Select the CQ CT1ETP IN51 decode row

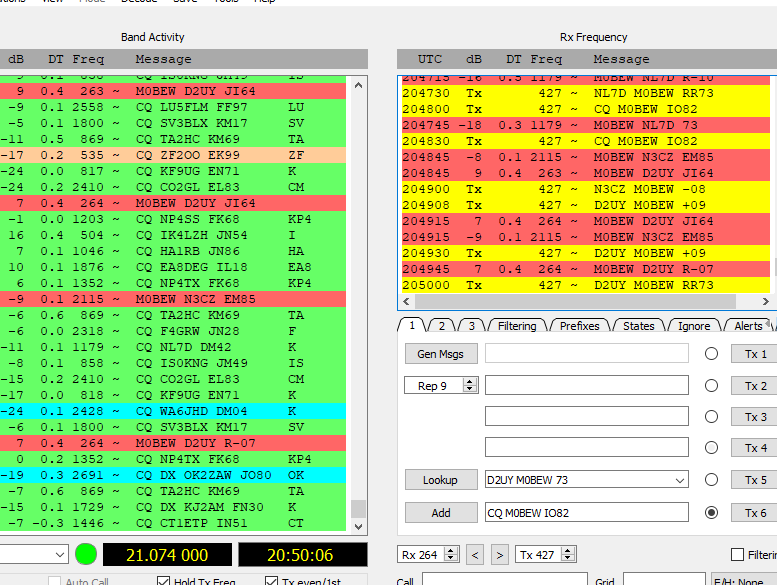(x=173, y=523)
